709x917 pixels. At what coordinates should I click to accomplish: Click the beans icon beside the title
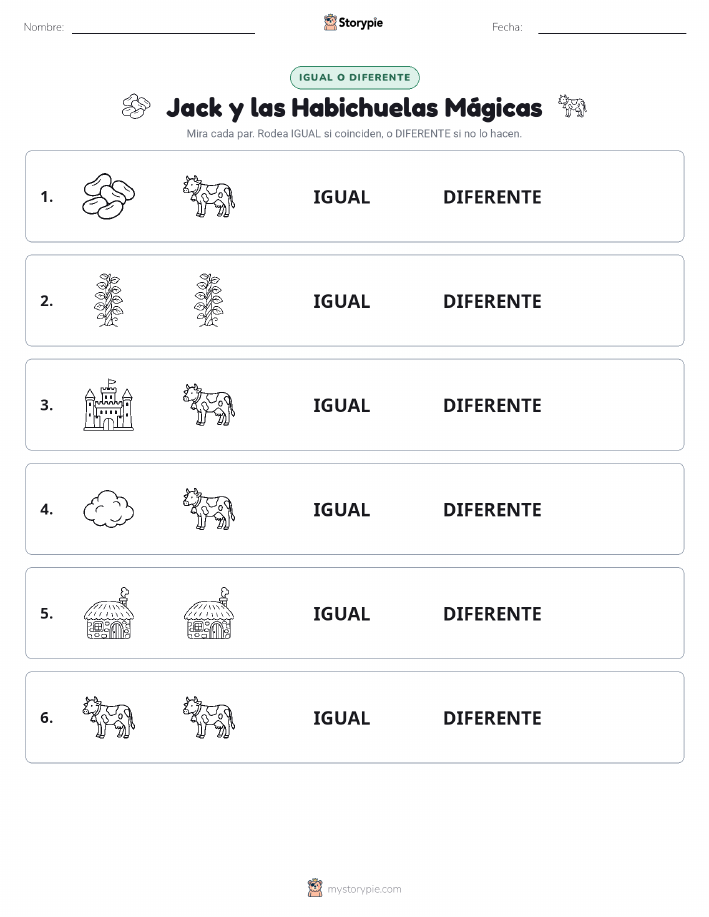pos(136,106)
